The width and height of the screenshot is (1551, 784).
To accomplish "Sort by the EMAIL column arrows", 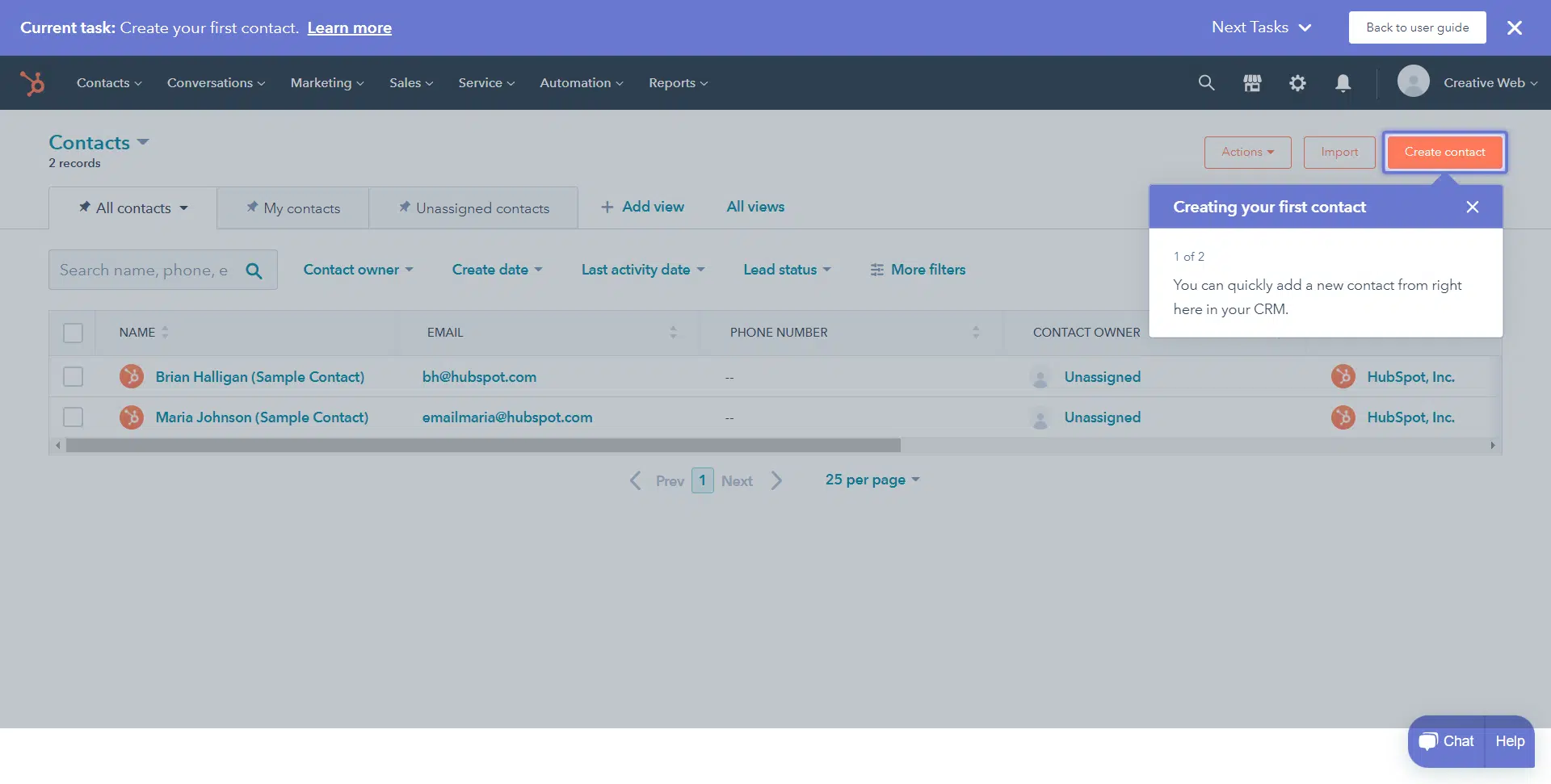I will pos(673,332).
